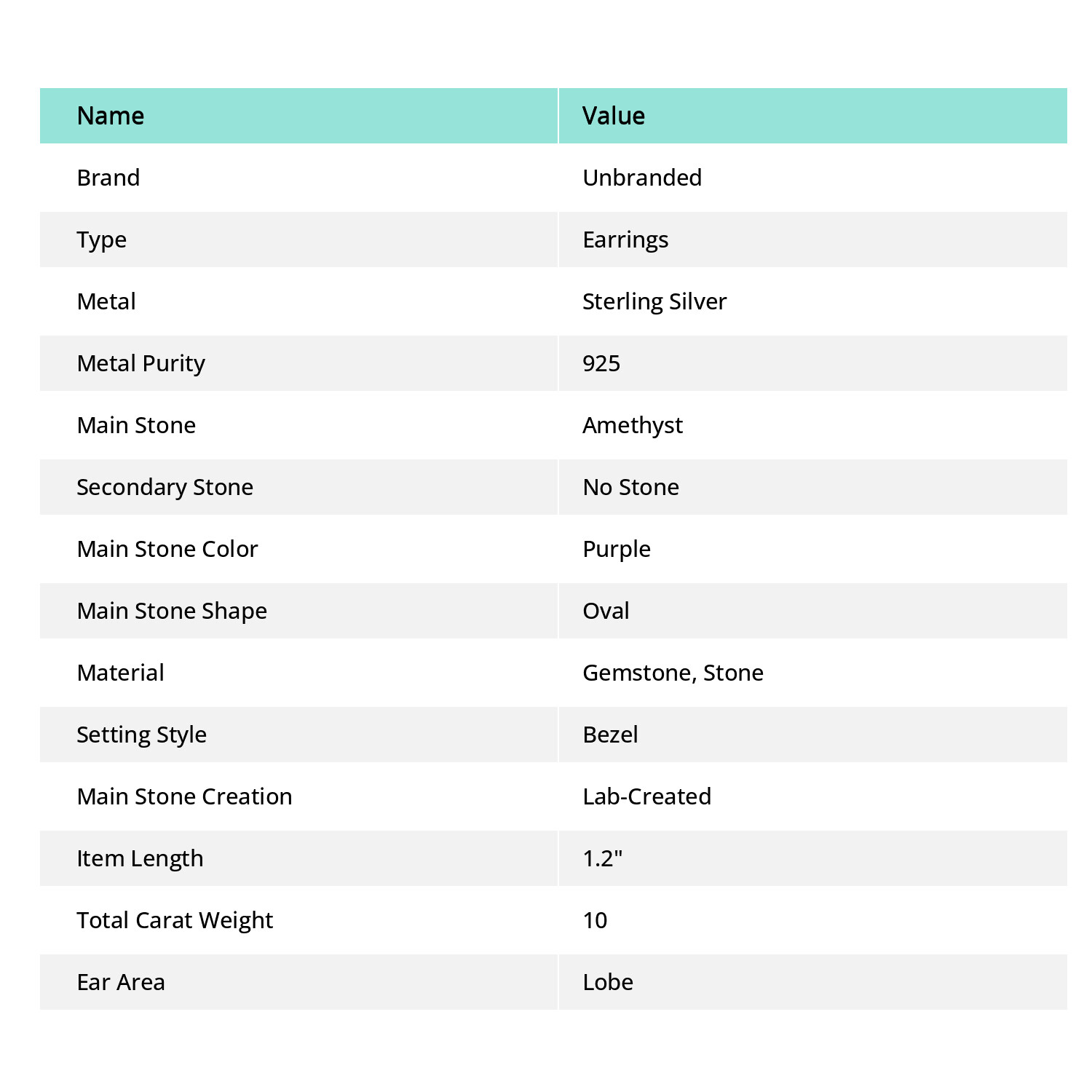Image resolution: width=1092 pixels, height=1092 pixels.
Task: Click the Bezel setting style value
Action: coord(611,735)
